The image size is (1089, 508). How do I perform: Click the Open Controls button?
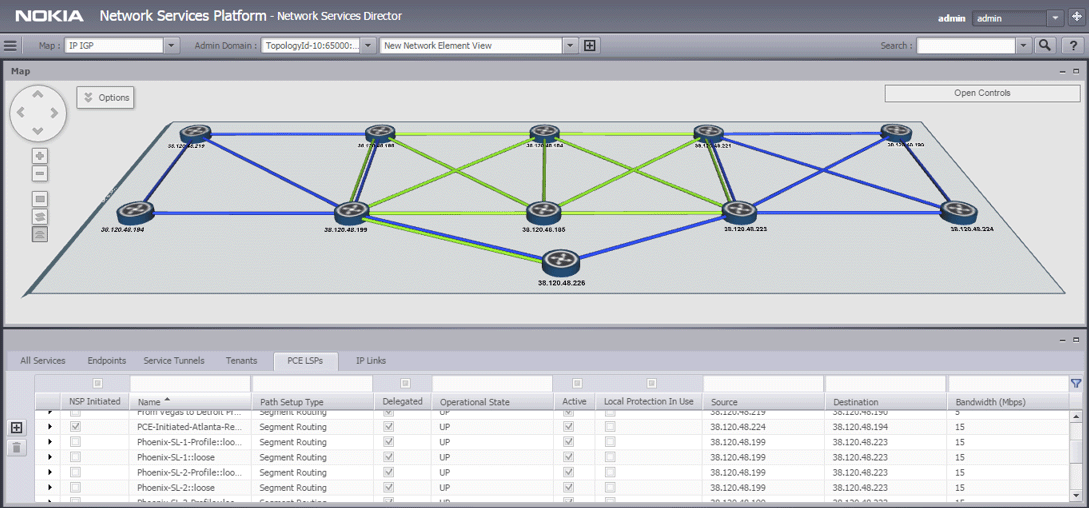(x=981, y=93)
